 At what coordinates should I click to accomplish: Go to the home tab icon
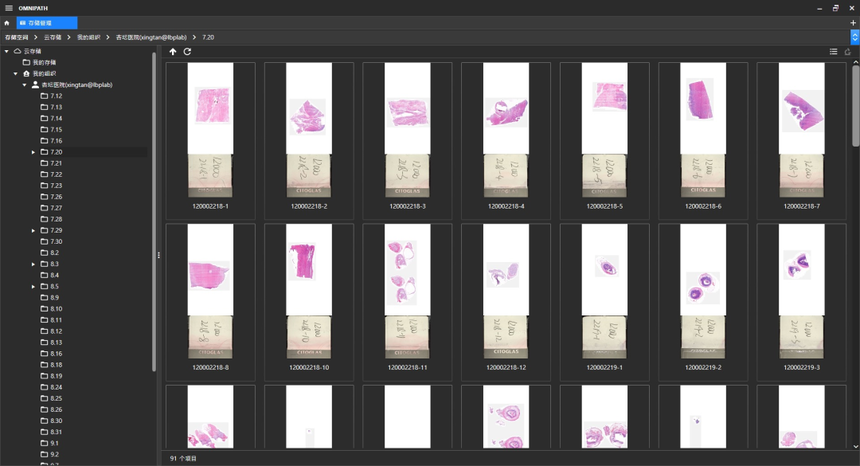(x=7, y=23)
